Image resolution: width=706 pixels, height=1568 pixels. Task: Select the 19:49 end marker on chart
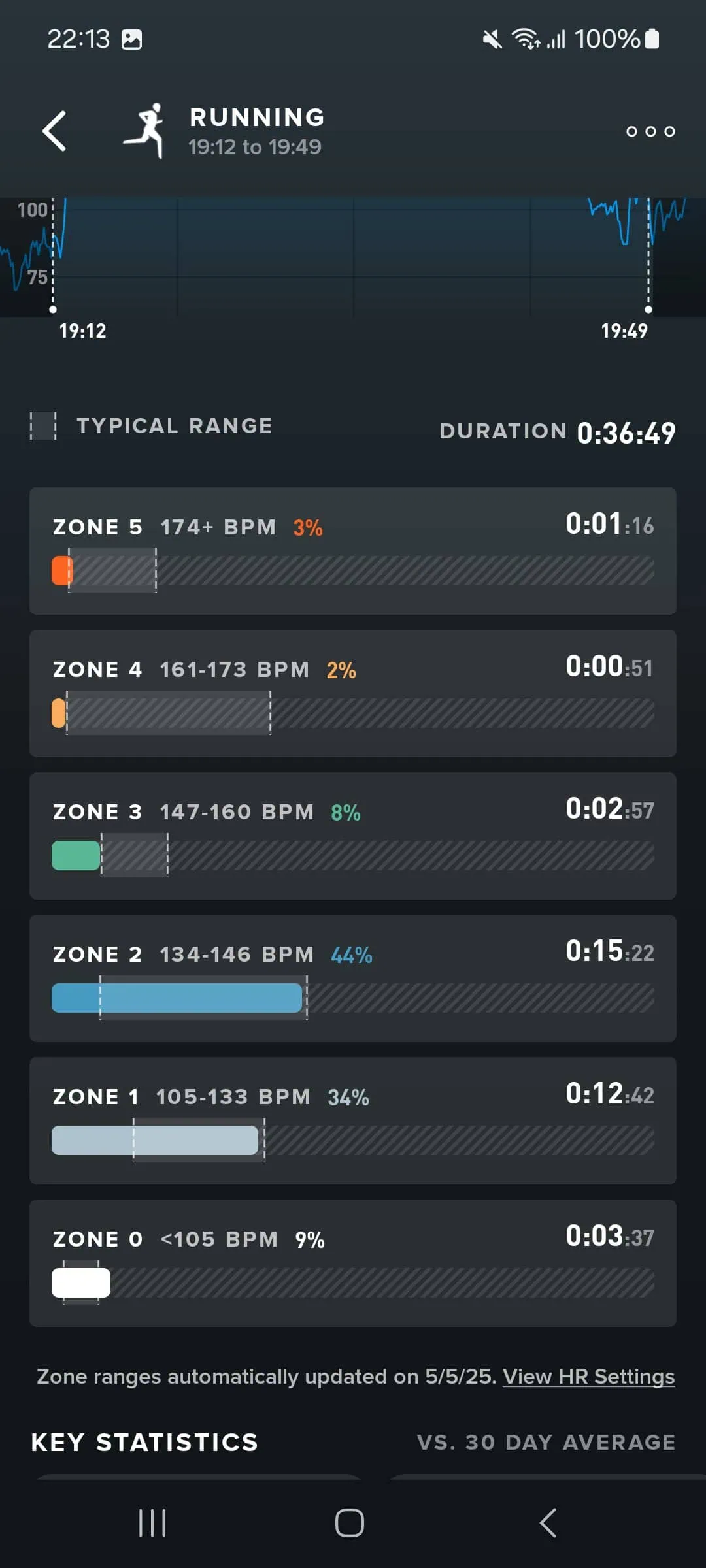[648, 310]
